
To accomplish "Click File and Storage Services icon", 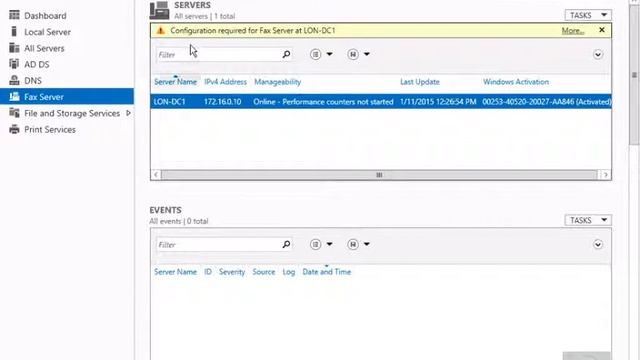I will click(14, 113).
